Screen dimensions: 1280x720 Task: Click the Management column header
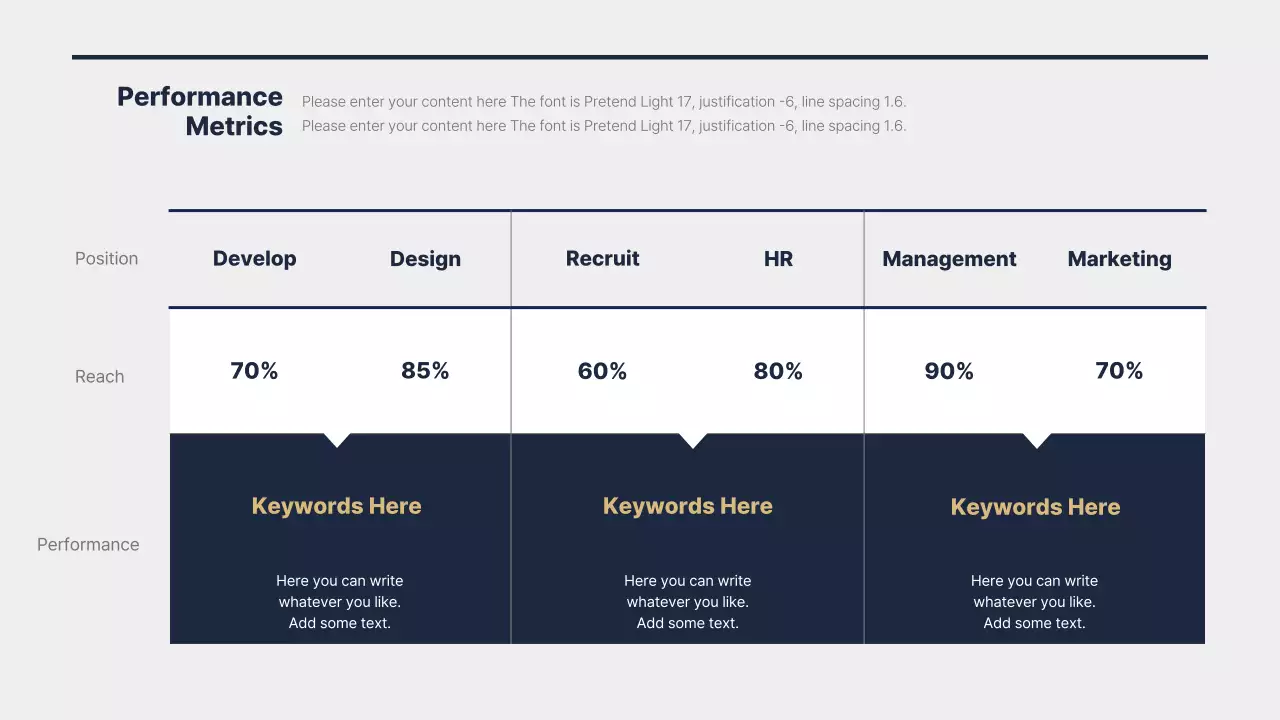[949, 259]
